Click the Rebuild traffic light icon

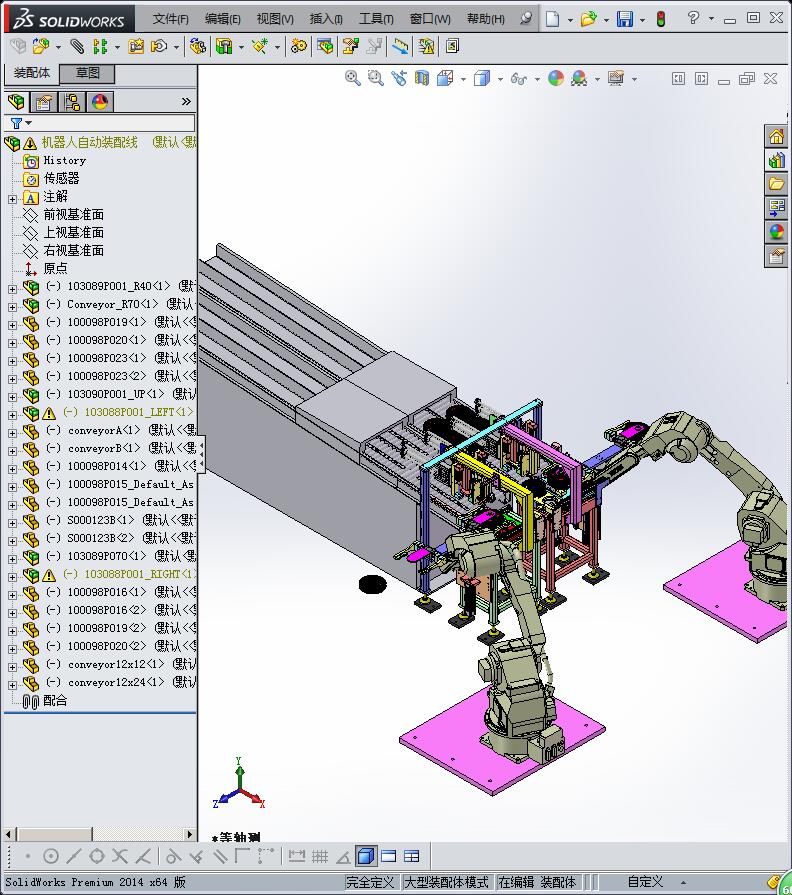[x=661, y=19]
